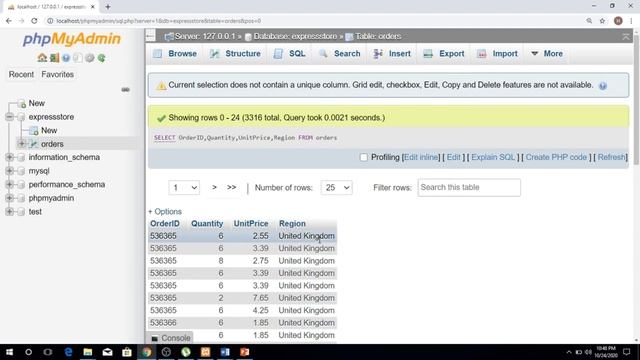640x360 pixels.
Task: Create a New table under expressstore
Action: 49,131
